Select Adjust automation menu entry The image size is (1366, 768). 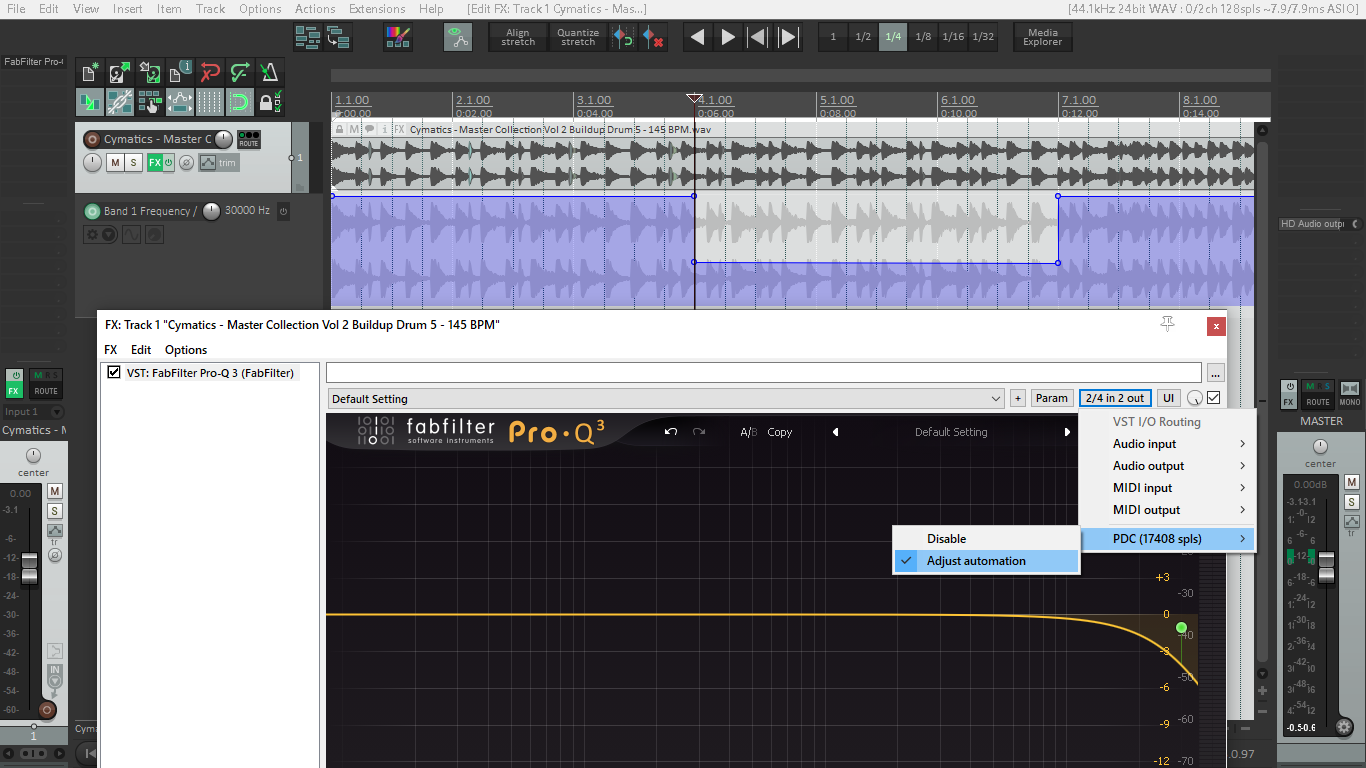click(x=986, y=561)
